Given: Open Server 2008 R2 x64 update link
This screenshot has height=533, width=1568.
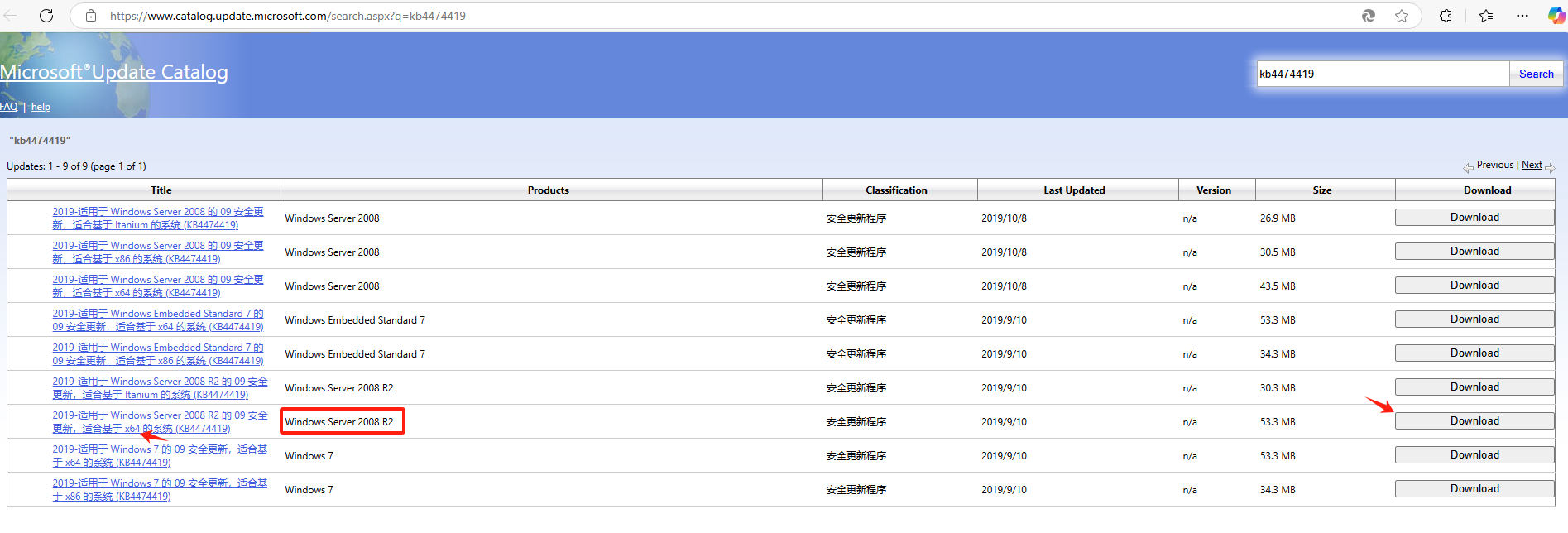Looking at the screenshot, I should coord(160,422).
